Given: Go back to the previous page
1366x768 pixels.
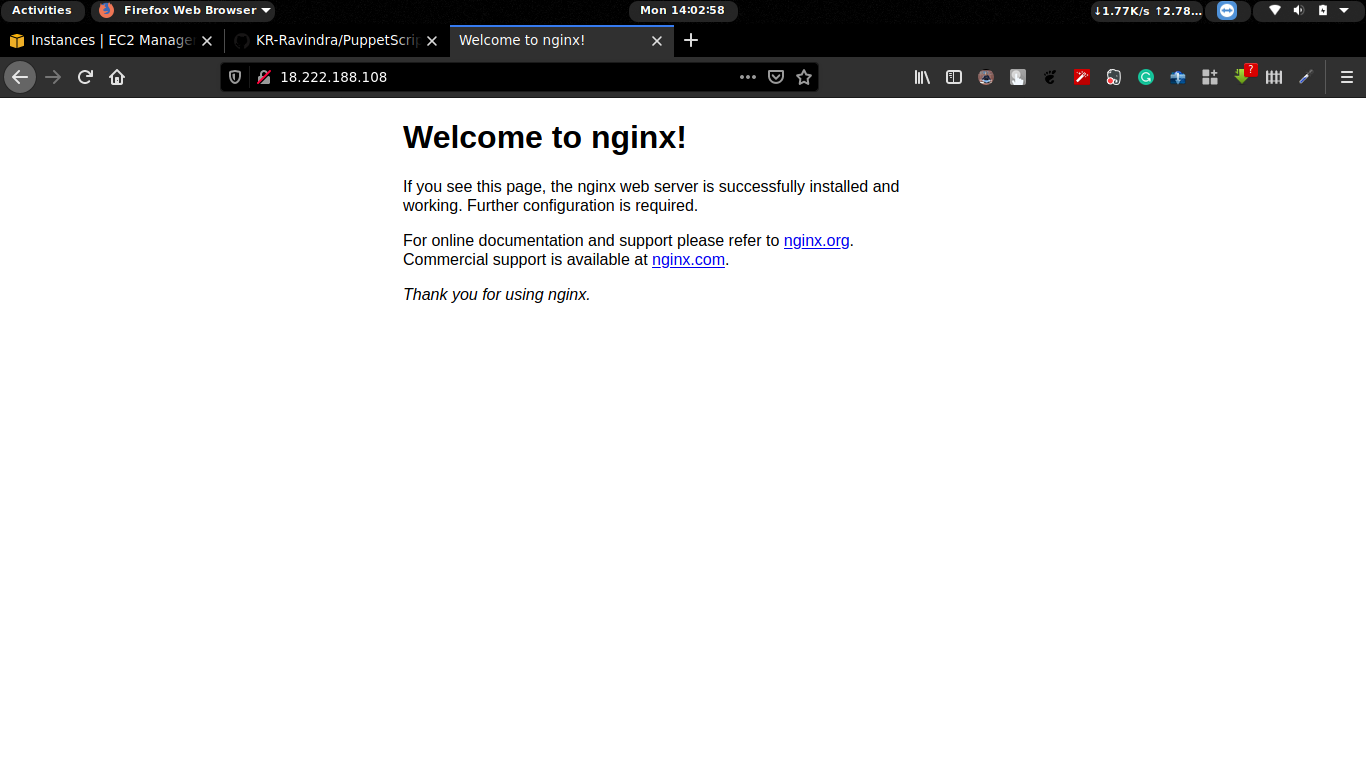Looking at the screenshot, I should tap(20, 77).
